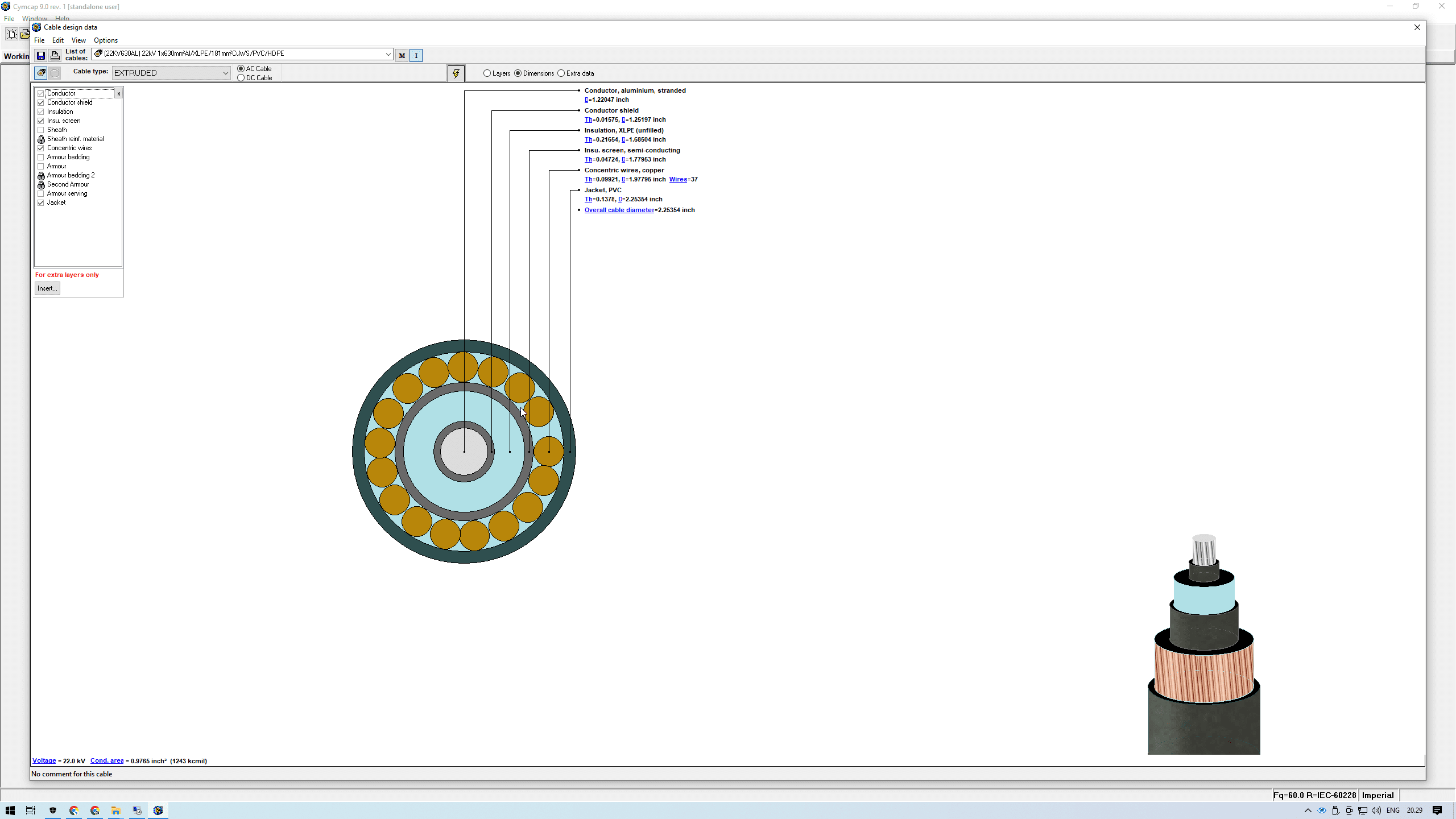Open Chrome from the taskbar
Image resolution: width=1456 pixels, height=819 pixels.
point(74,810)
